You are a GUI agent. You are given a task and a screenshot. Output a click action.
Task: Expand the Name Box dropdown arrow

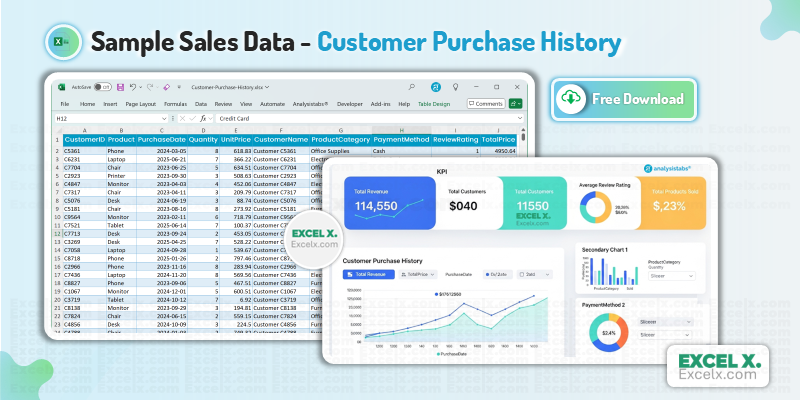(164, 118)
